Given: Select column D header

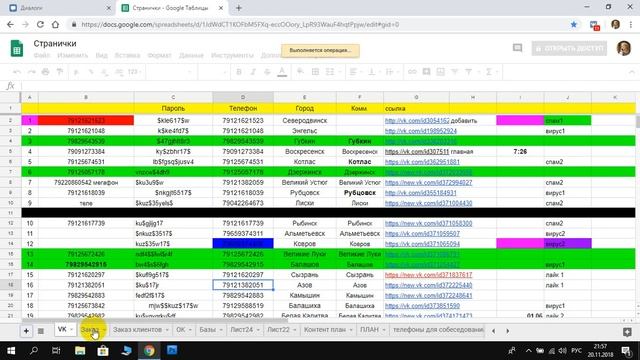Looking at the screenshot, I should [x=243, y=97].
